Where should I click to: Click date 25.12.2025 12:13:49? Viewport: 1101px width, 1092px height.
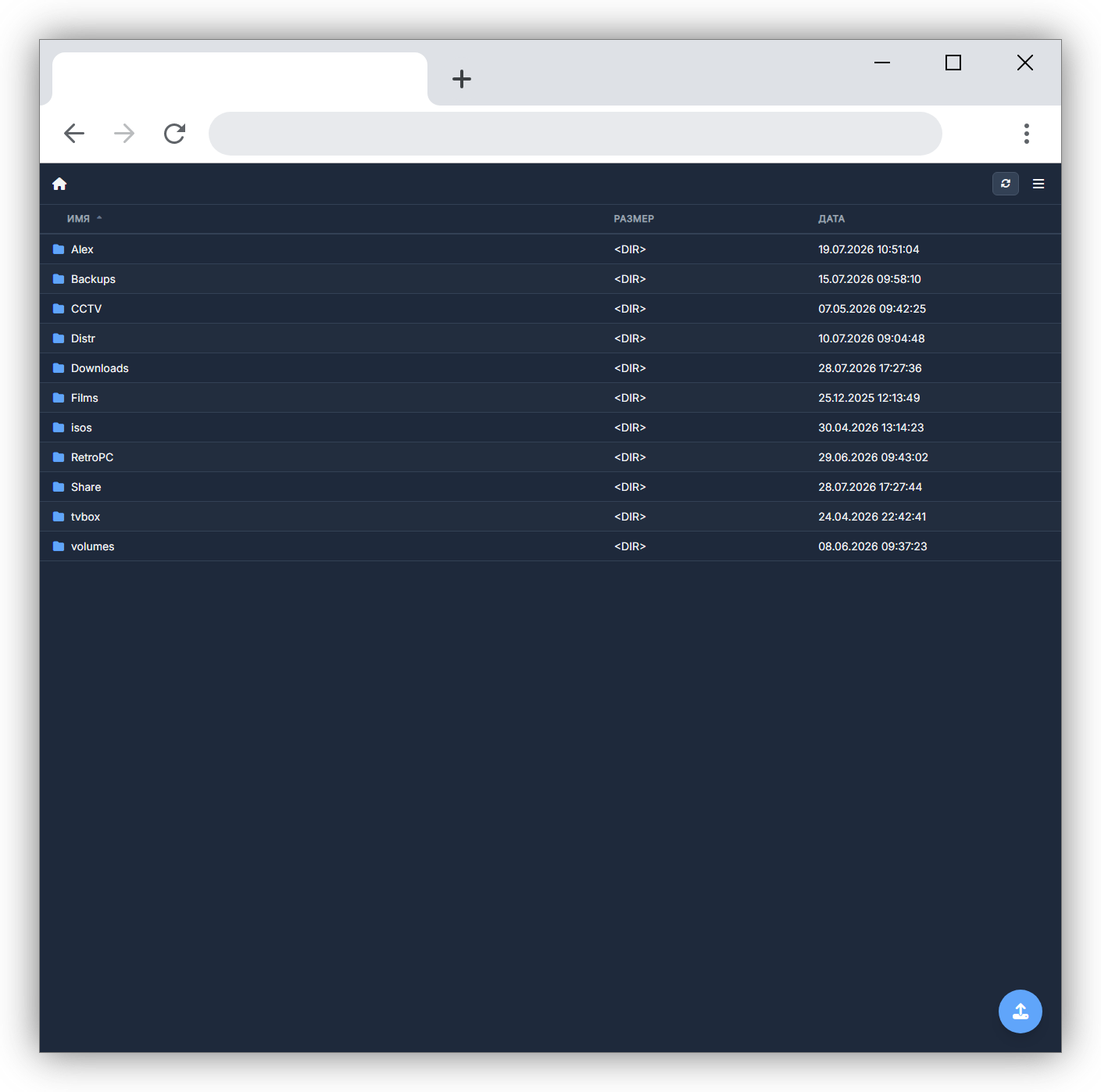pos(869,398)
